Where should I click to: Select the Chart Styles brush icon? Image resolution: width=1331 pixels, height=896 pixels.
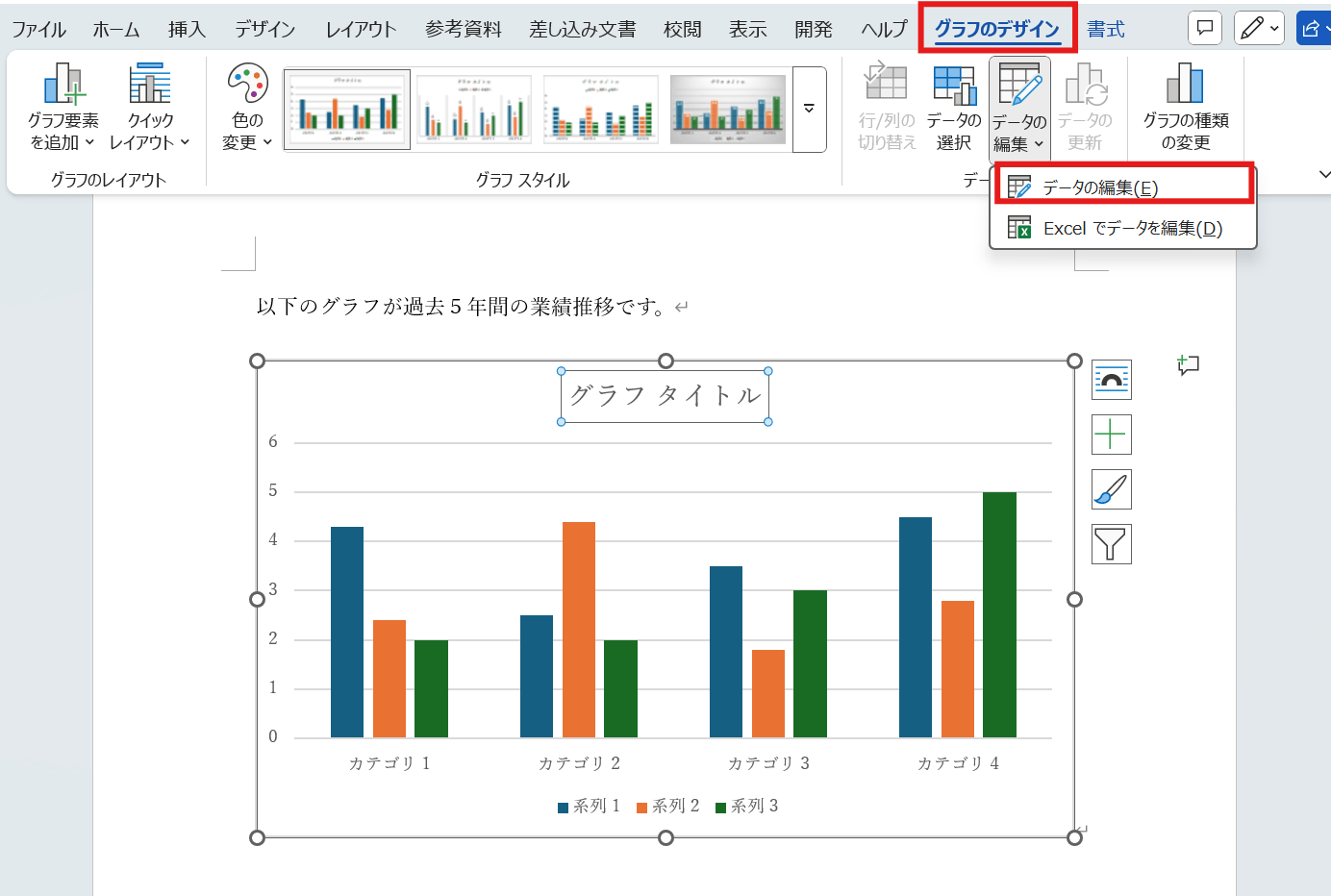click(1111, 489)
